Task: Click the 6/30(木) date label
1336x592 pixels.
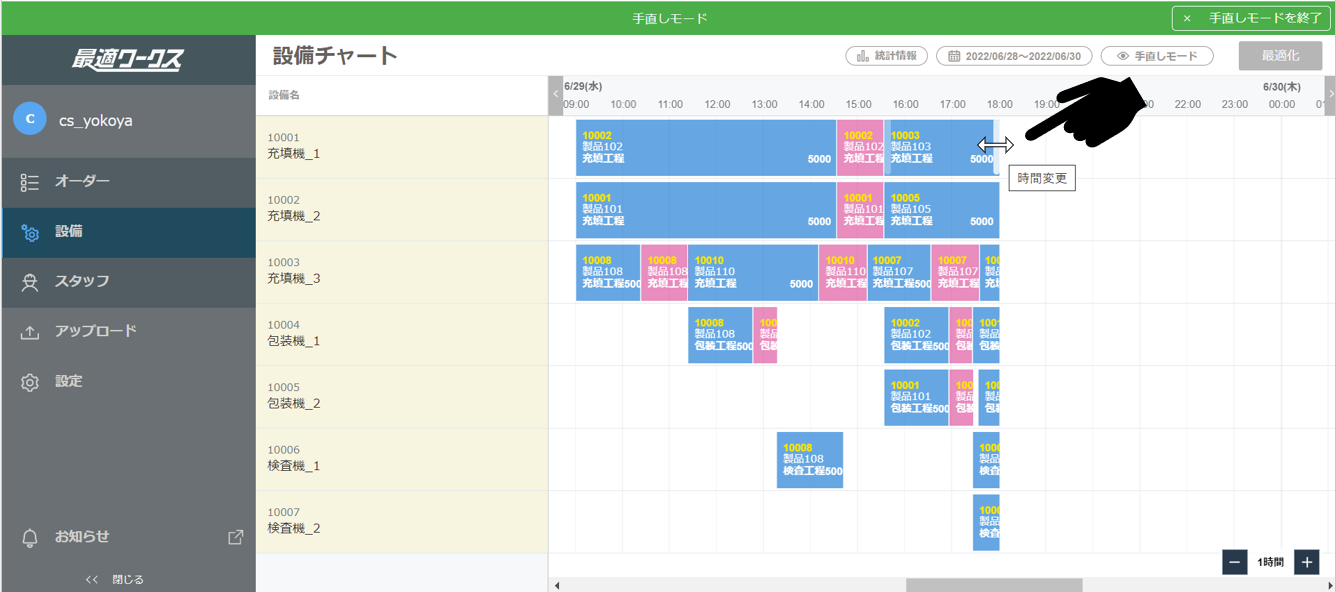Action: coord(1281,87)
